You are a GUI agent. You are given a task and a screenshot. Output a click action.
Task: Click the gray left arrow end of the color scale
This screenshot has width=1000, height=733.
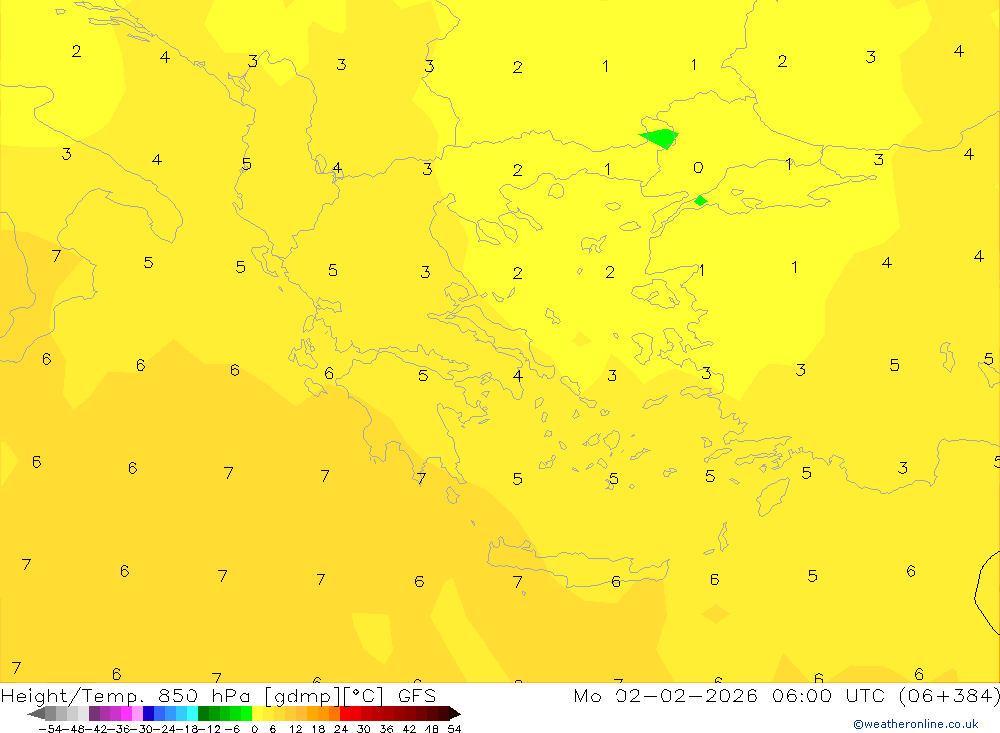(x=36, y=714)
